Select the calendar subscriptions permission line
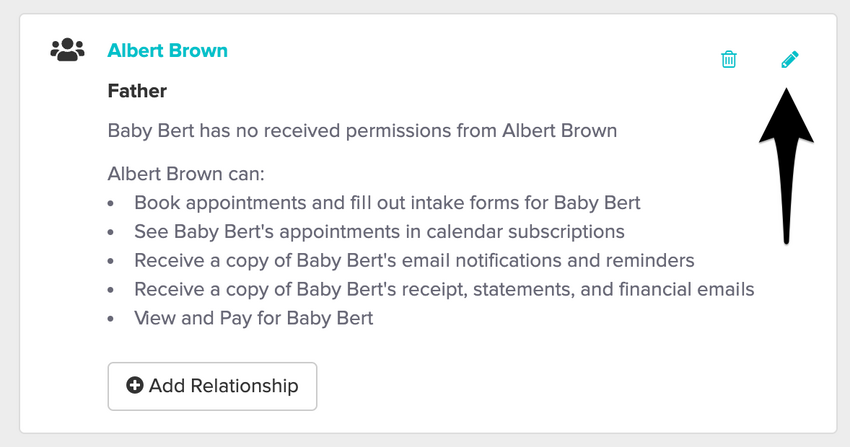850x447 pixels. point(379,232)
